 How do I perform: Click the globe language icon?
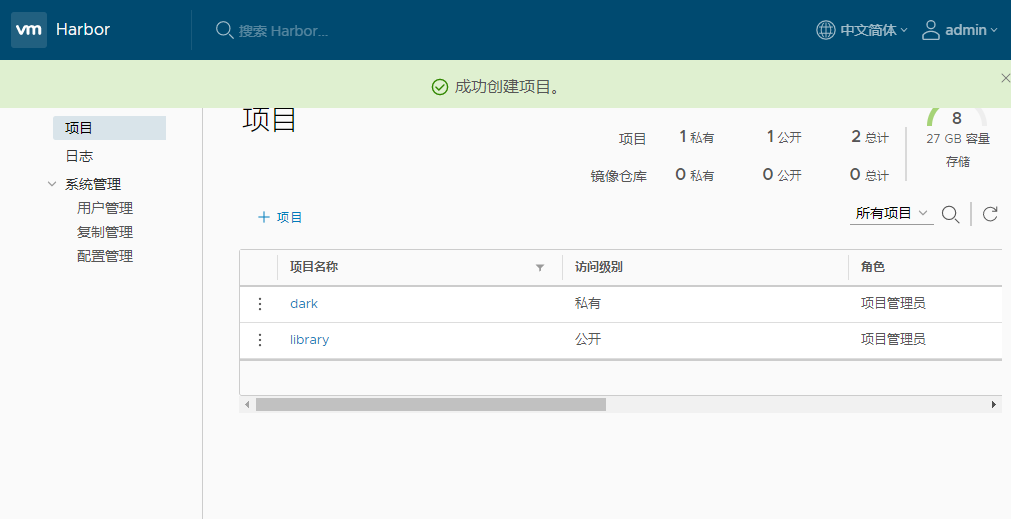pyautogui.click(x=826, y=30)
